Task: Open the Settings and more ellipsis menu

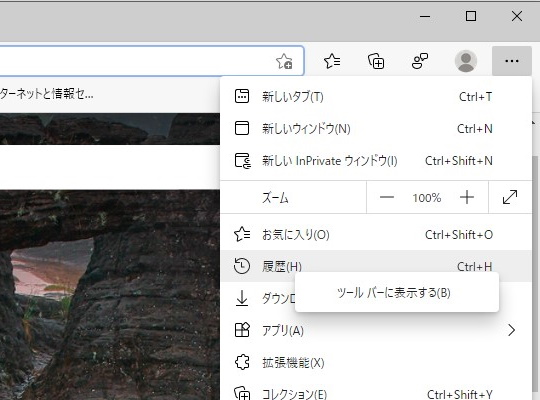Action: 511,61
